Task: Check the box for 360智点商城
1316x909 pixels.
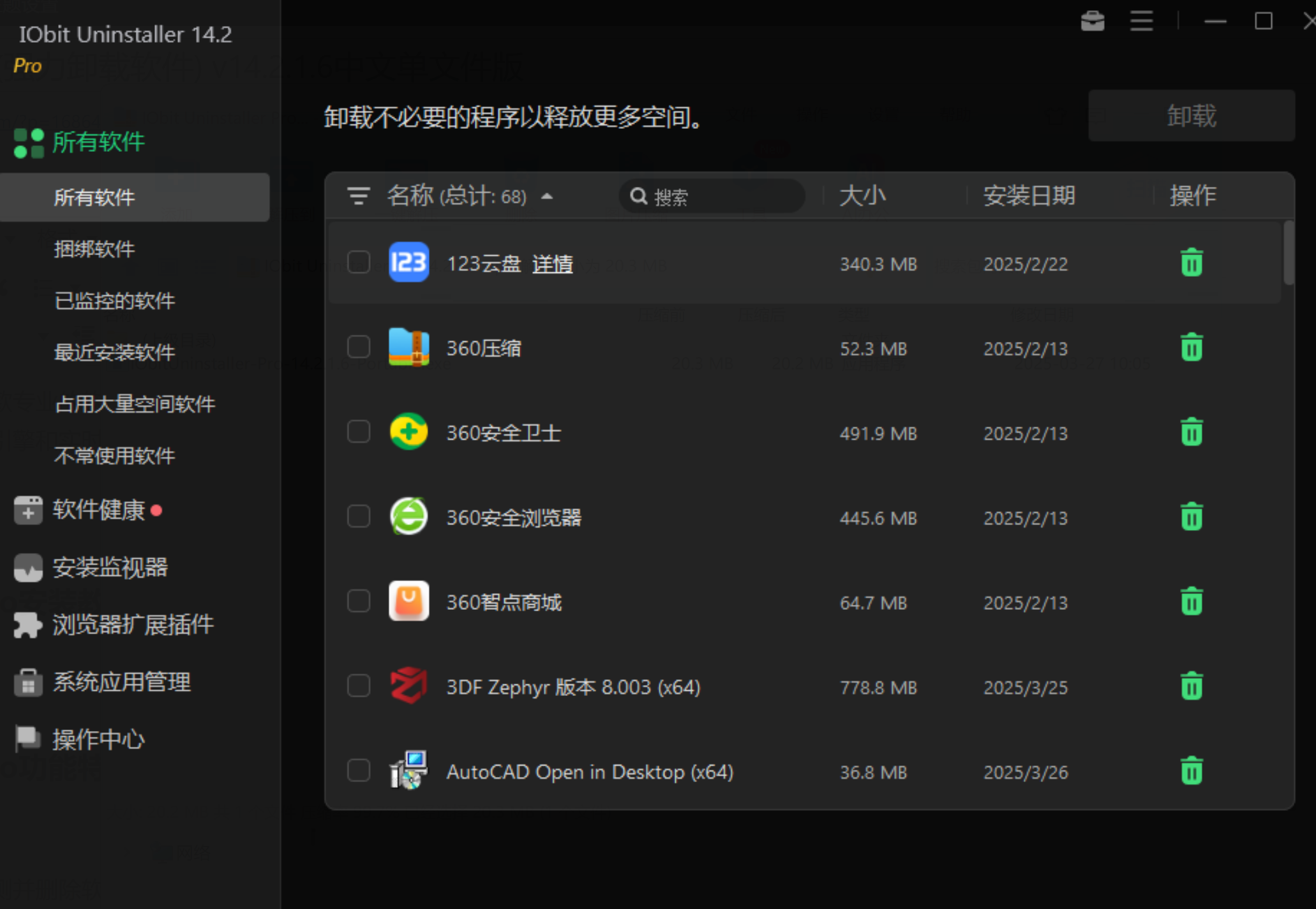Action: click(x=359, y=601)
